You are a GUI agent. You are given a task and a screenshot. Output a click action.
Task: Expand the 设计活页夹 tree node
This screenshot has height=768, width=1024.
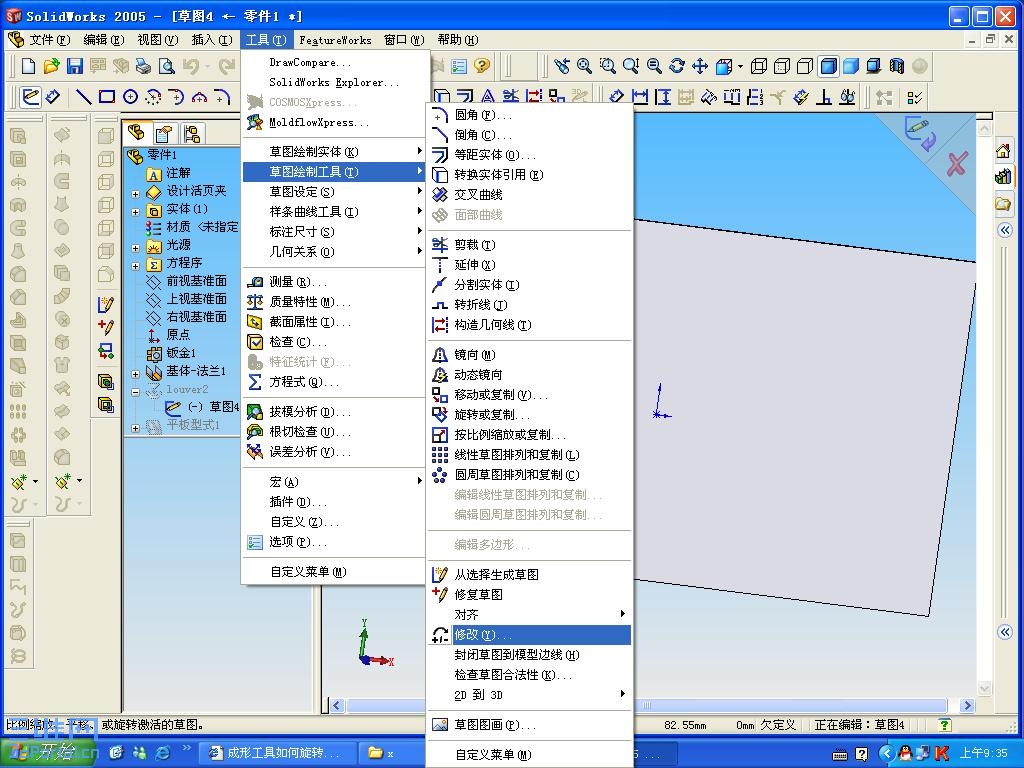[135, 193]
